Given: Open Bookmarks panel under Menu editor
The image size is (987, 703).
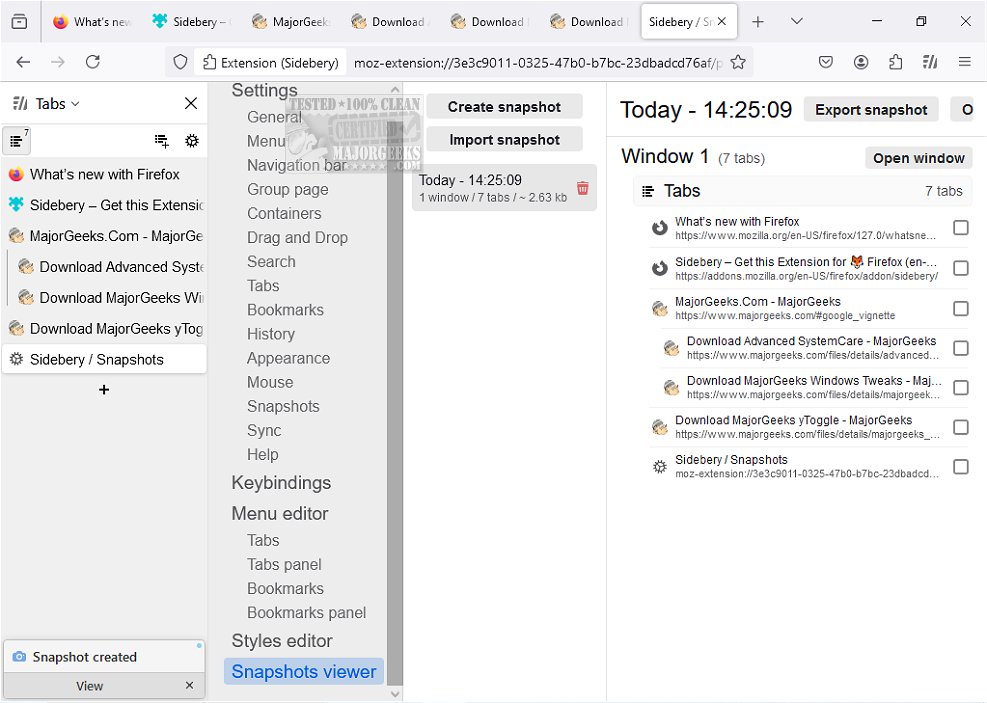Looking at the screenshot, I should pyautogui.click(x=307, y=613).
